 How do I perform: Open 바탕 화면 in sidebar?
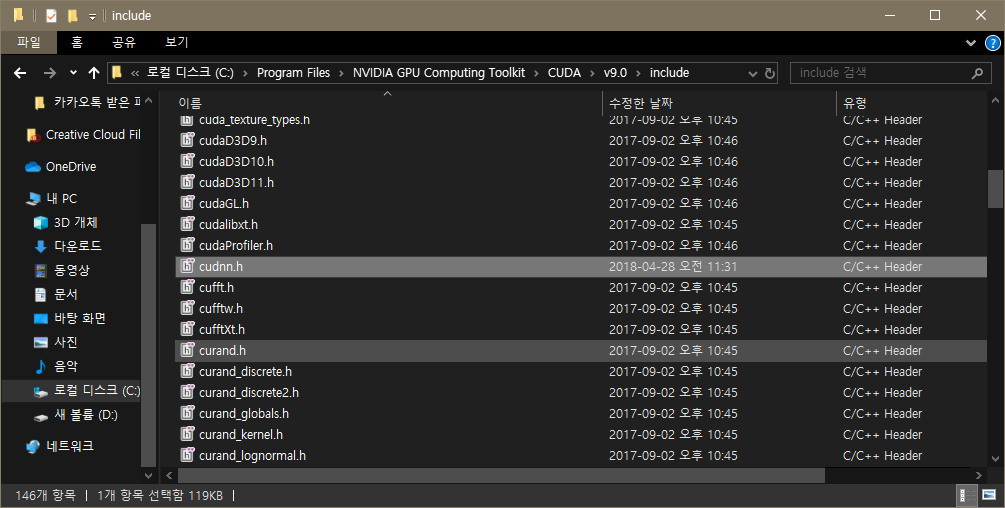70,318
